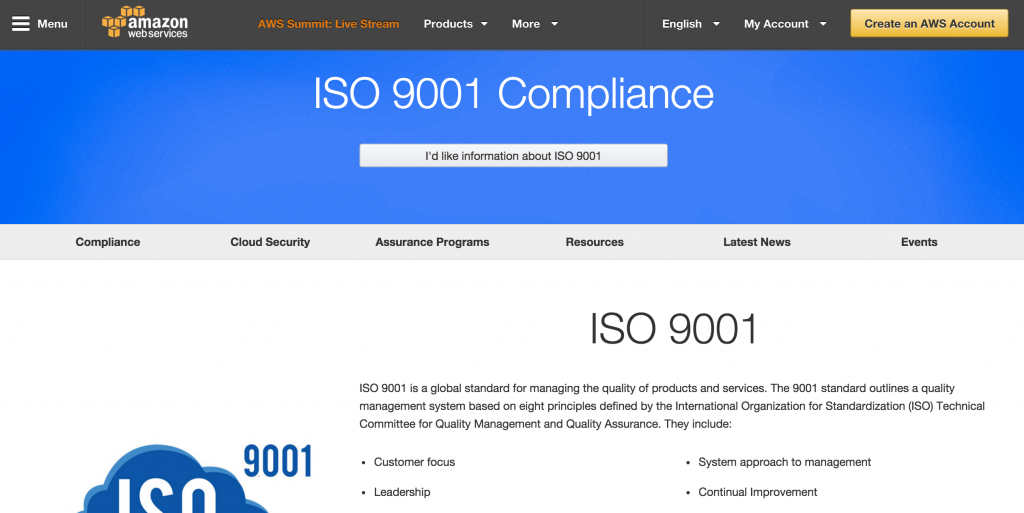Viewport: 1024px width, 513px height.
Task: Click the ISO 9001 Compliance banner heading
Action: point(513,94)
